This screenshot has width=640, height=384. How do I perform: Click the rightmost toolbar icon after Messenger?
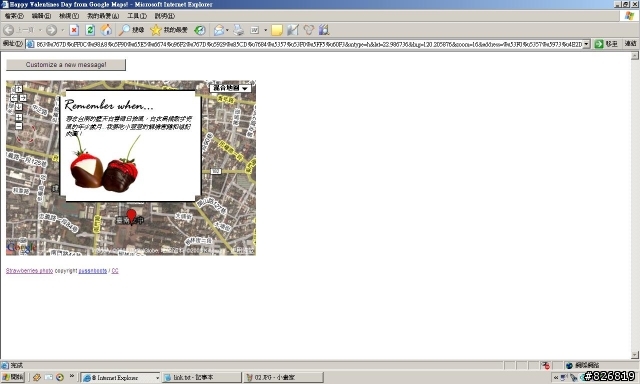pyautogui.click(x=324, y=30)
